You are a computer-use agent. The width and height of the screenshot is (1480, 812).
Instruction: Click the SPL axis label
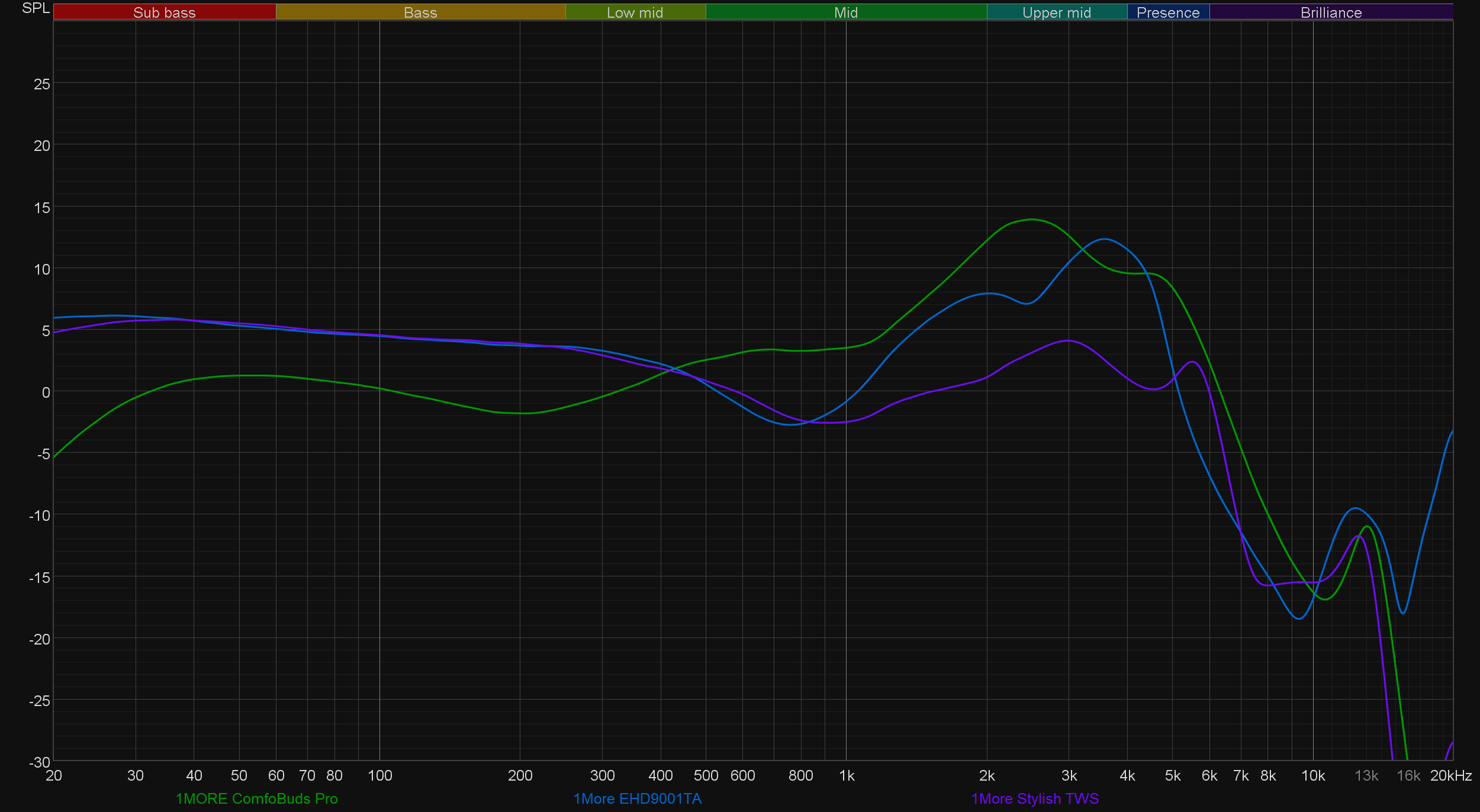pos(36,8)
